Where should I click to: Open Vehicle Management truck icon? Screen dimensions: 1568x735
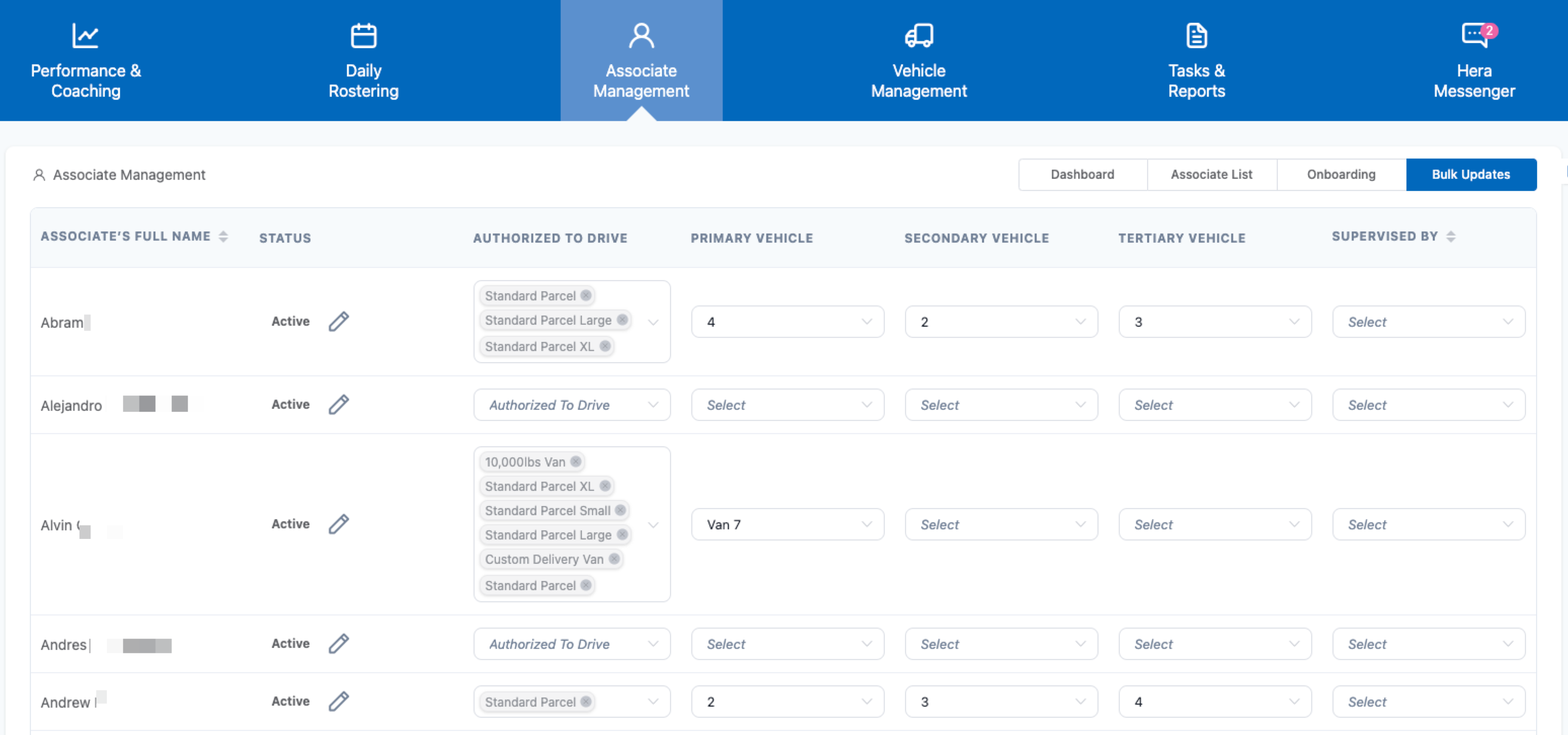pyautogui.click(x=919, y=35)
